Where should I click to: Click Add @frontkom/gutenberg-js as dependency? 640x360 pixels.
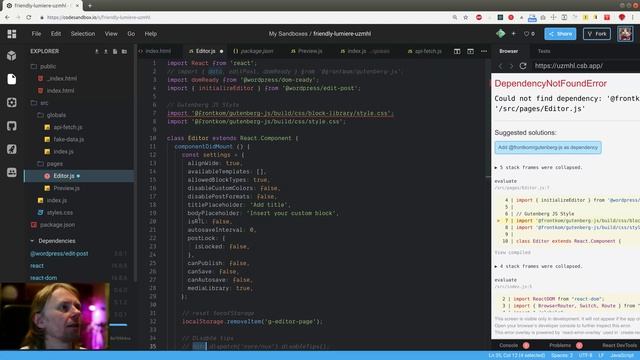(548, 147)
